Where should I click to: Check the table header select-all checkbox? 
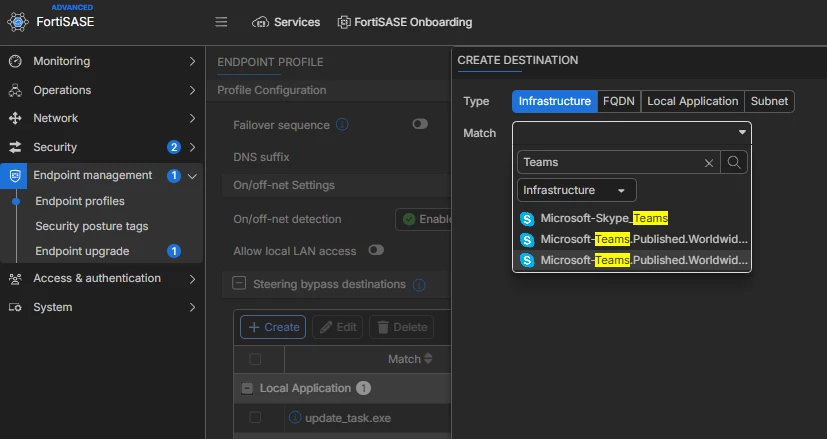coord(255,359)
